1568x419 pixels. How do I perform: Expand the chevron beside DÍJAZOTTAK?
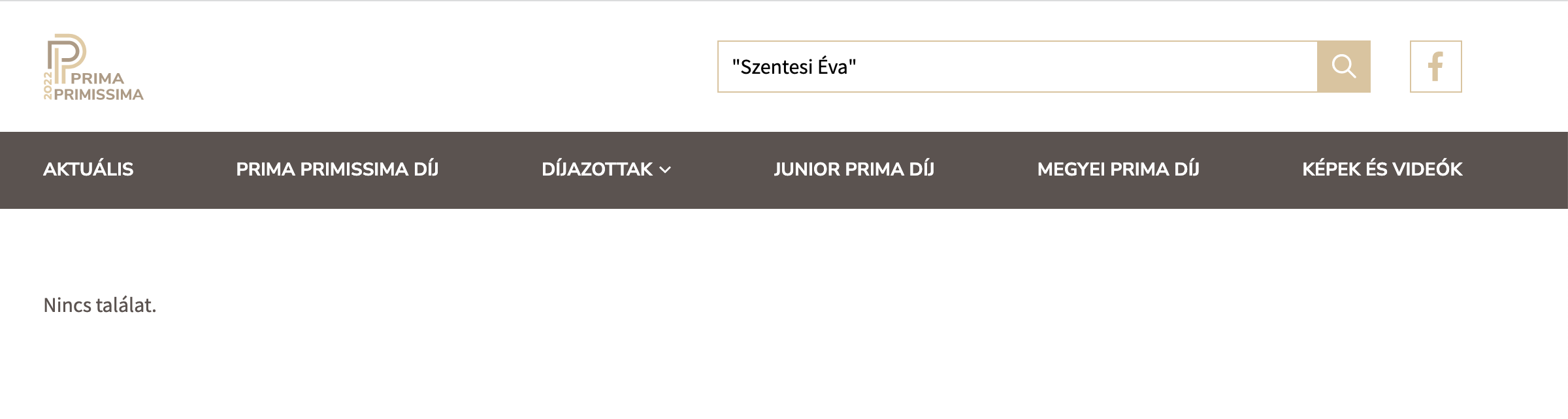[666, 170]
